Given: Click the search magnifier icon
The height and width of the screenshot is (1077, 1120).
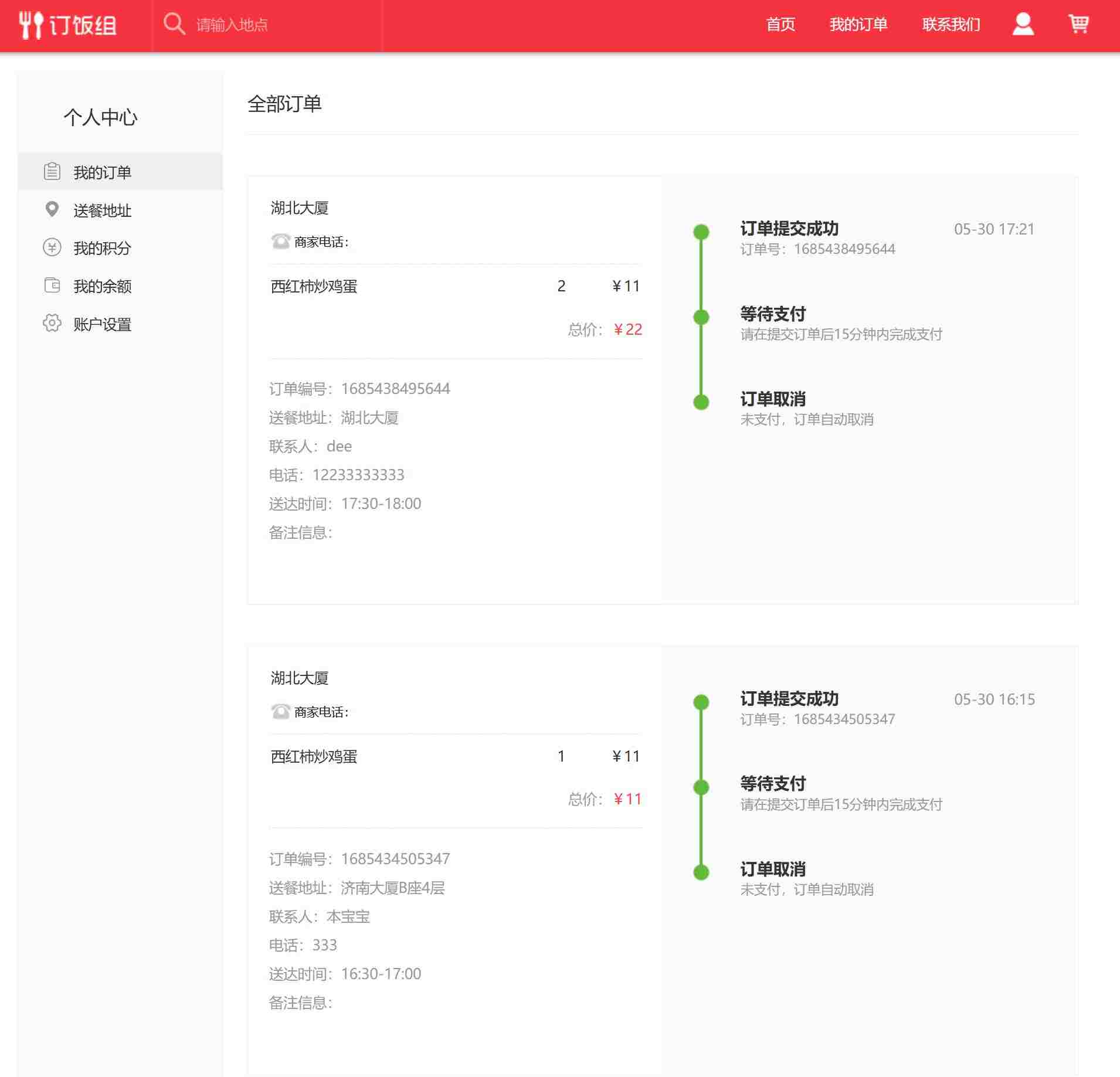Looking at the screenshot, I should pos(175,24).
